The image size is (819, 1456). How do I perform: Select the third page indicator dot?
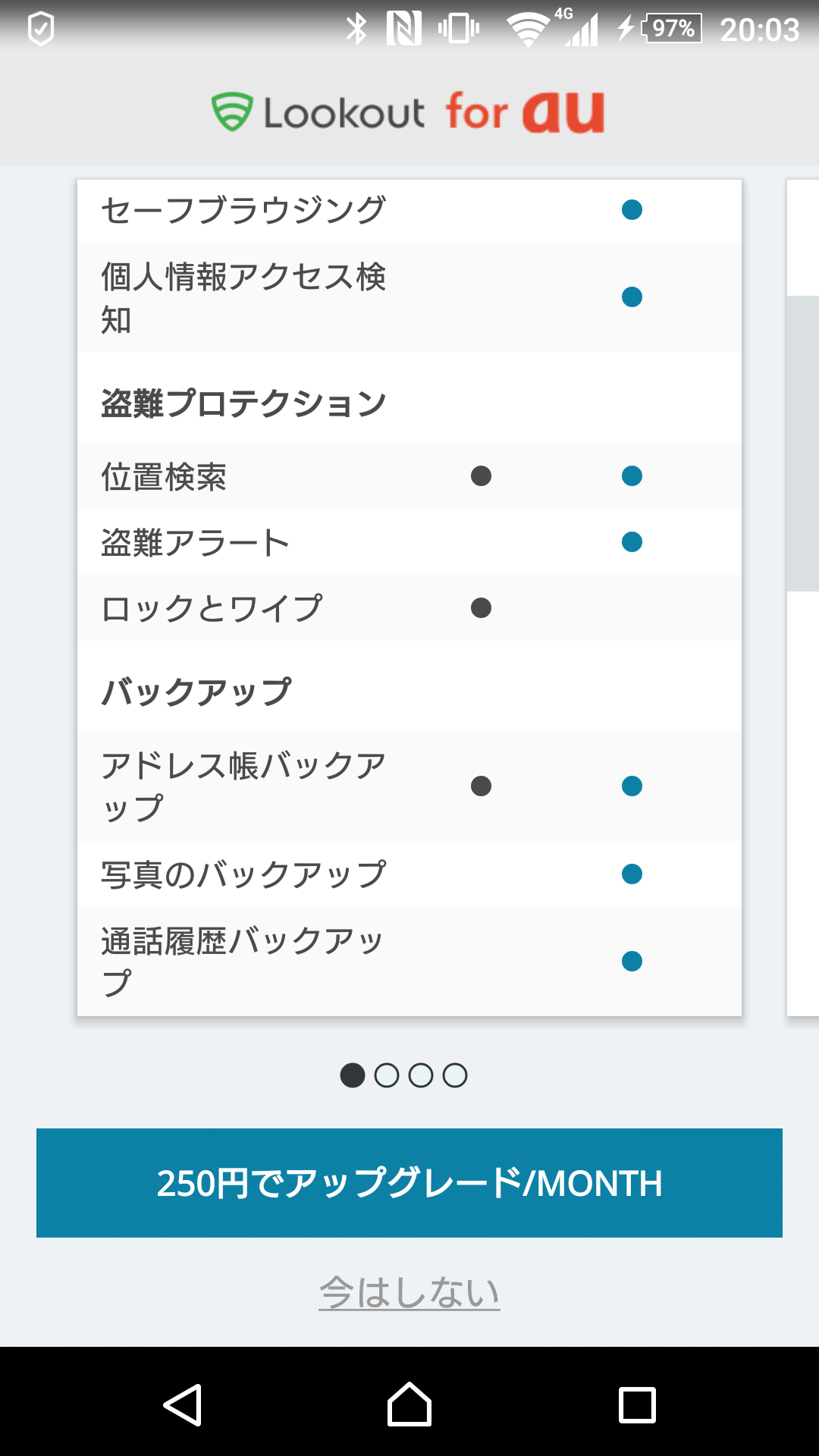click(421, 1075)
